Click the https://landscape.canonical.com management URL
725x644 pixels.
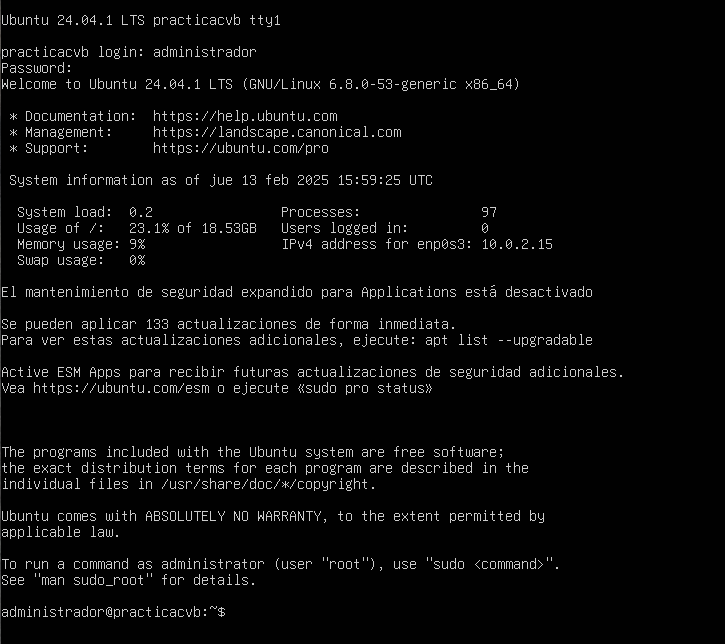(277, 132)
